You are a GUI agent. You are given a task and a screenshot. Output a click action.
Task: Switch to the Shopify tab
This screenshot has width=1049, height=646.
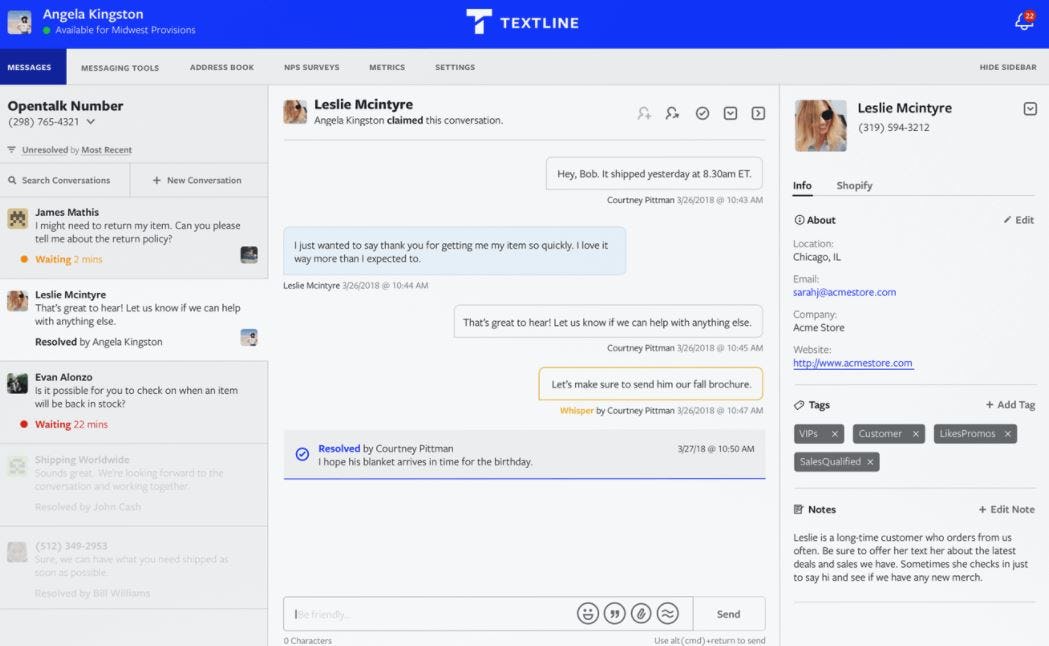click(855, 185)
